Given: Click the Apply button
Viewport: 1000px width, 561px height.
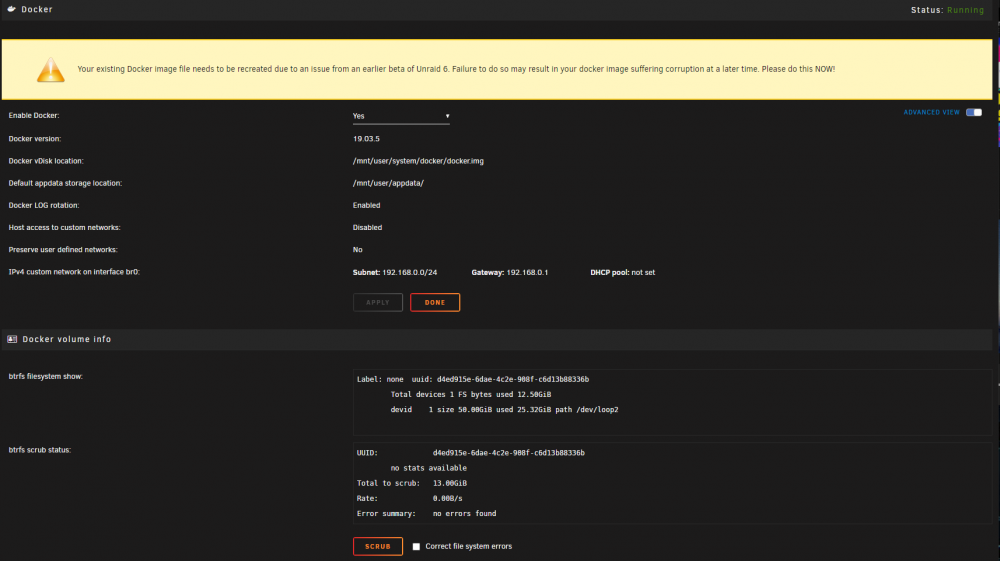Looking at the screenshot, I should click(378, 302).
